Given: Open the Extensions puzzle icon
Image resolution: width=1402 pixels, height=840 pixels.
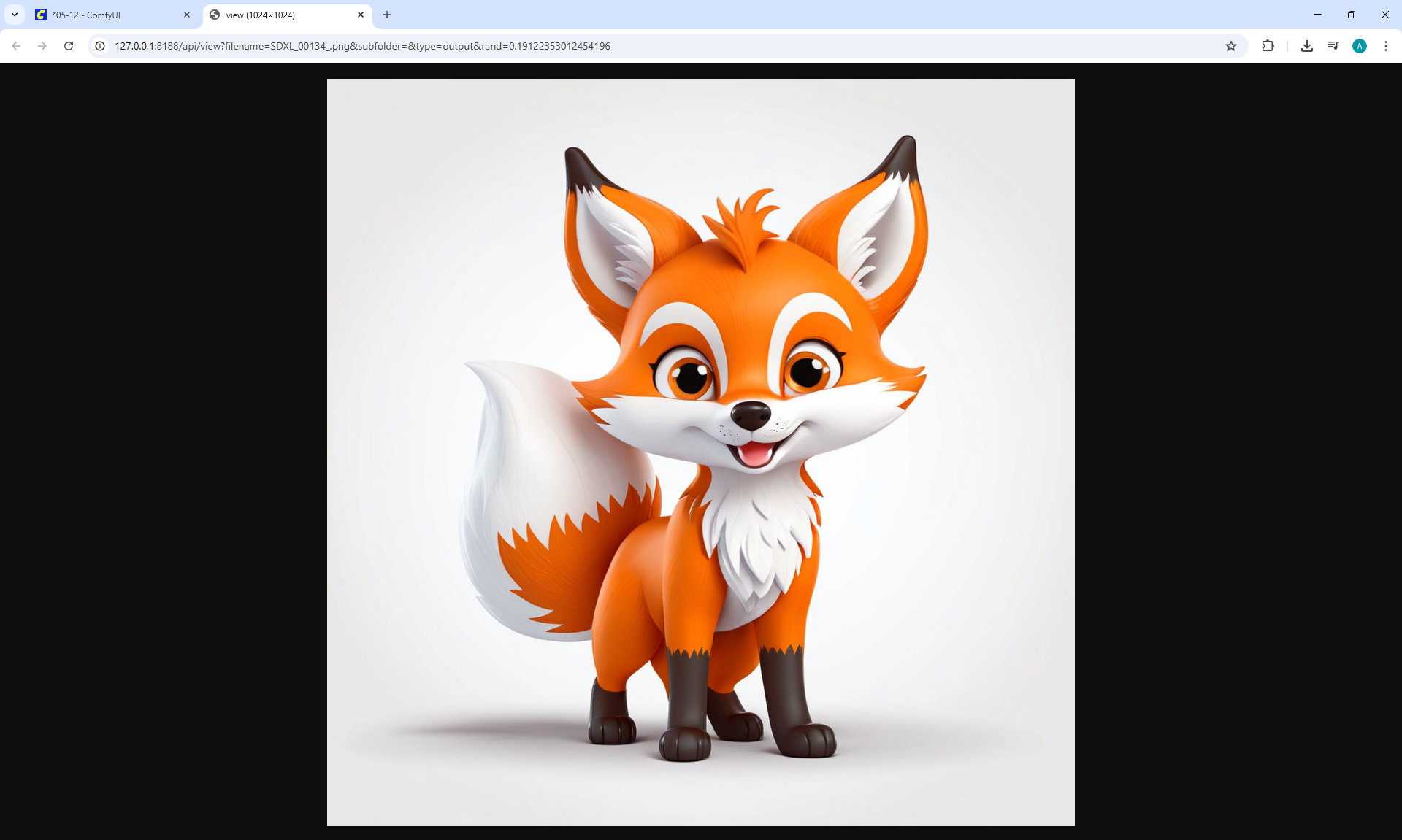Looking at the screenshot, I should (x=1268, y=46).
